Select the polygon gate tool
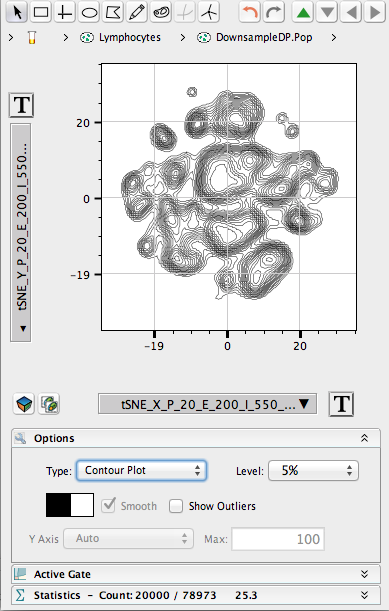The width and height of the screenshot is (389, 611). click(113, 12)
